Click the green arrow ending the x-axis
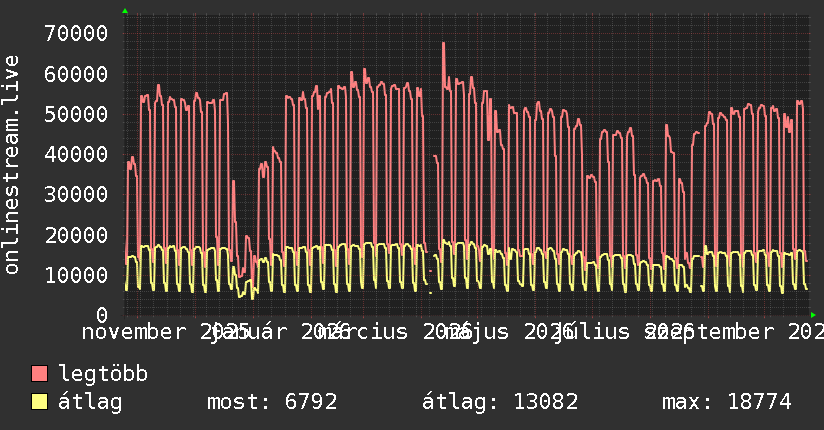824x430 pixels. (x=813, y=315)
